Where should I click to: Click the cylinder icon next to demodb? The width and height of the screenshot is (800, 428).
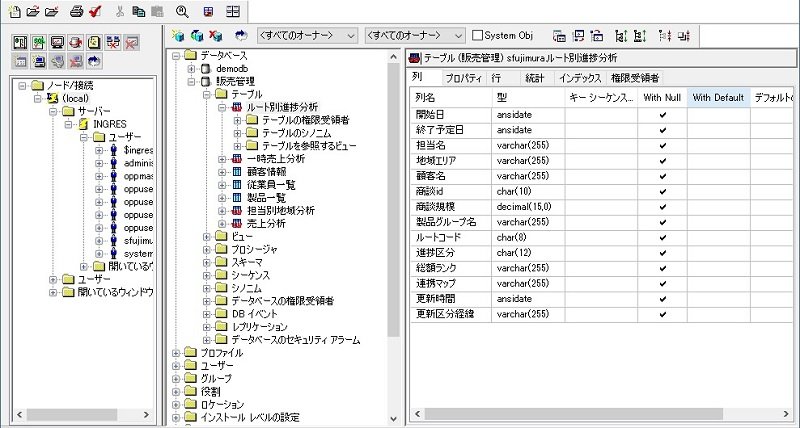(205, 68)
